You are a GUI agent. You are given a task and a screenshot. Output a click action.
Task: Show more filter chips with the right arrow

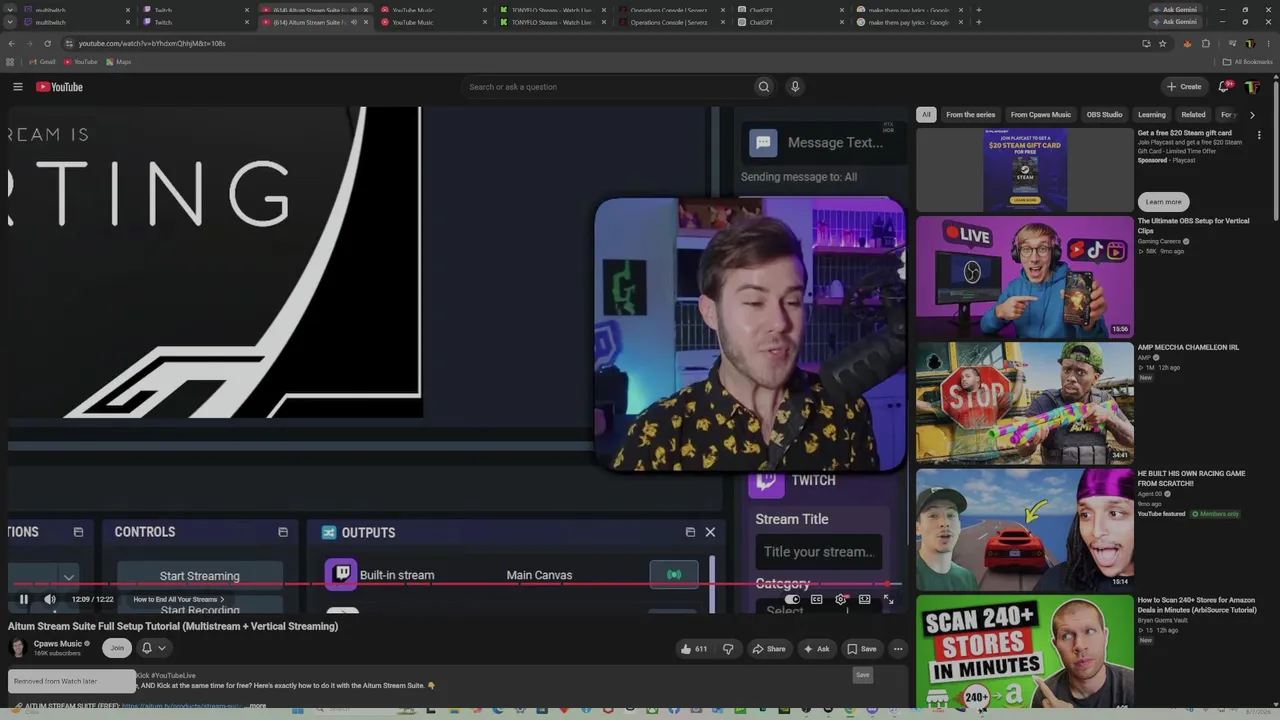click(x=1252, y=115)
